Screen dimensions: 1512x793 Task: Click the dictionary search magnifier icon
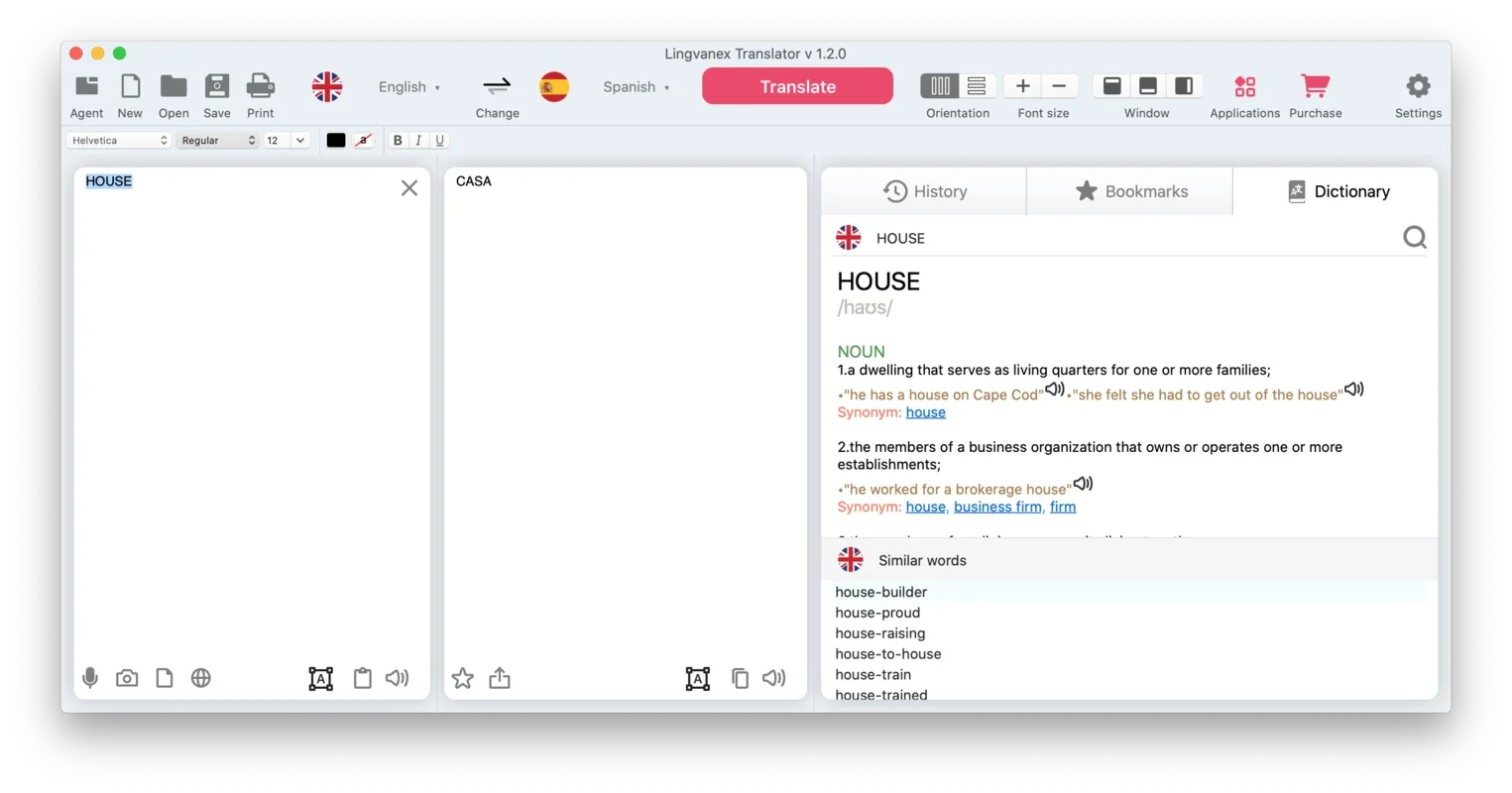click(x=1415, y=237)
